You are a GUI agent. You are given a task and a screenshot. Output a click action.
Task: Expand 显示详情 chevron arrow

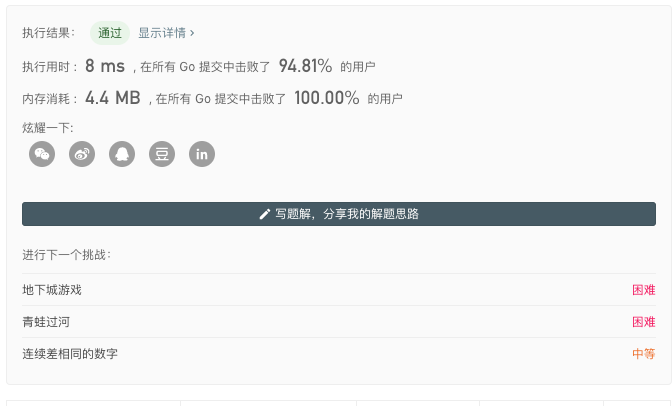click(x=192, y=33)
